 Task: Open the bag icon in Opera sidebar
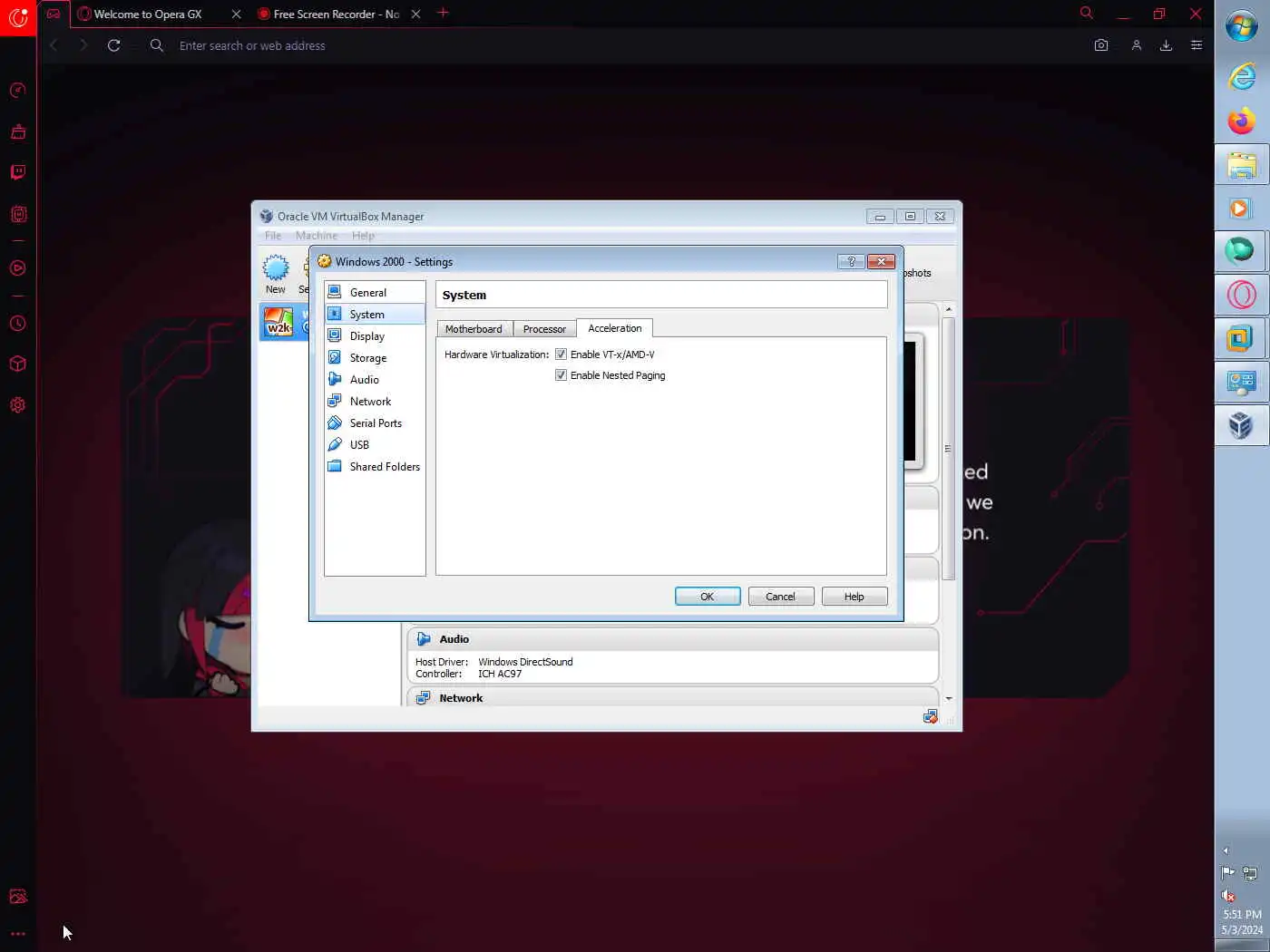18,131
